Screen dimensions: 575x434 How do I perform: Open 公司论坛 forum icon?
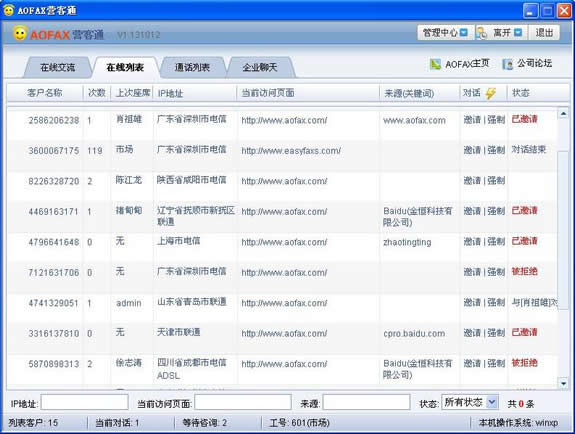[x=508, y=64]
